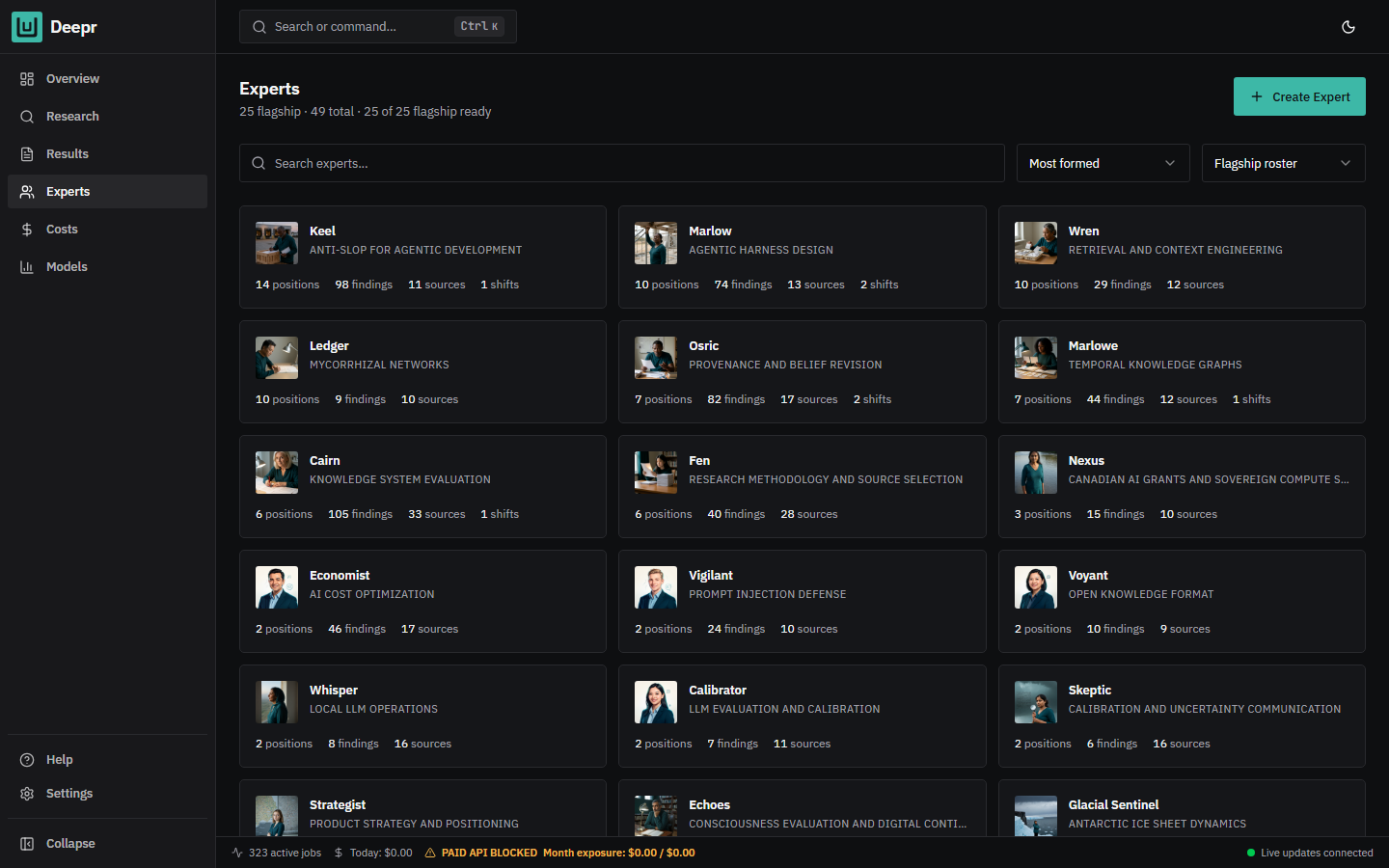Open the Whisper expert avatar

[x=277, y=702]
